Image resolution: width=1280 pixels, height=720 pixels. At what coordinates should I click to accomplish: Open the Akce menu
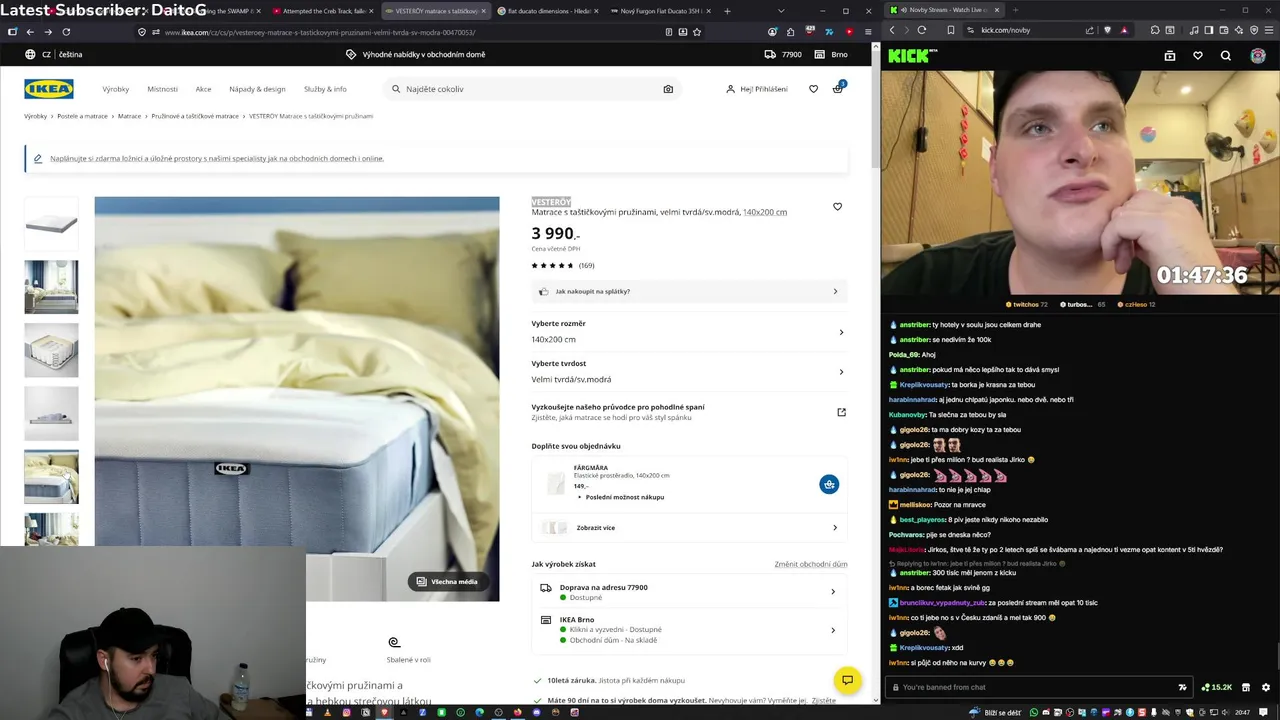pyautogui.click(x=203, y=89)
